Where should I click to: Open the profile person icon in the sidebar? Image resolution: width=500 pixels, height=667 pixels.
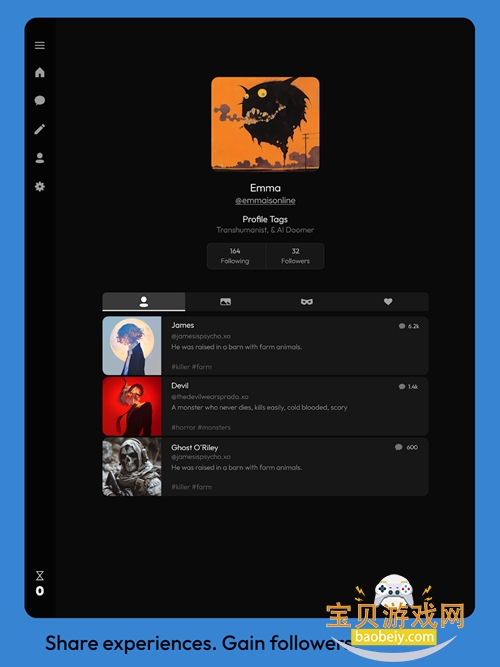pyautogui.click(x=40, y=158)
